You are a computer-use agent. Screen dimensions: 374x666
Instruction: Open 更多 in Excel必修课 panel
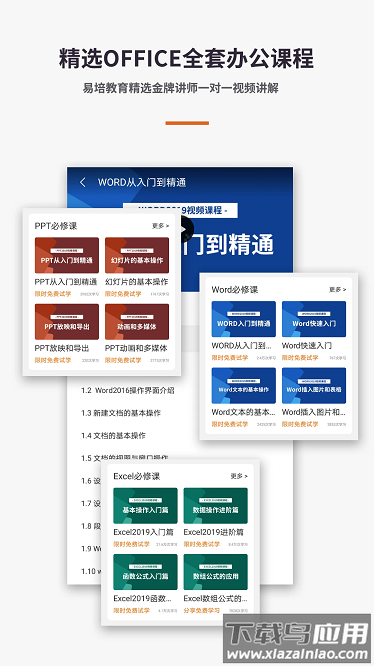coord(239,476)
